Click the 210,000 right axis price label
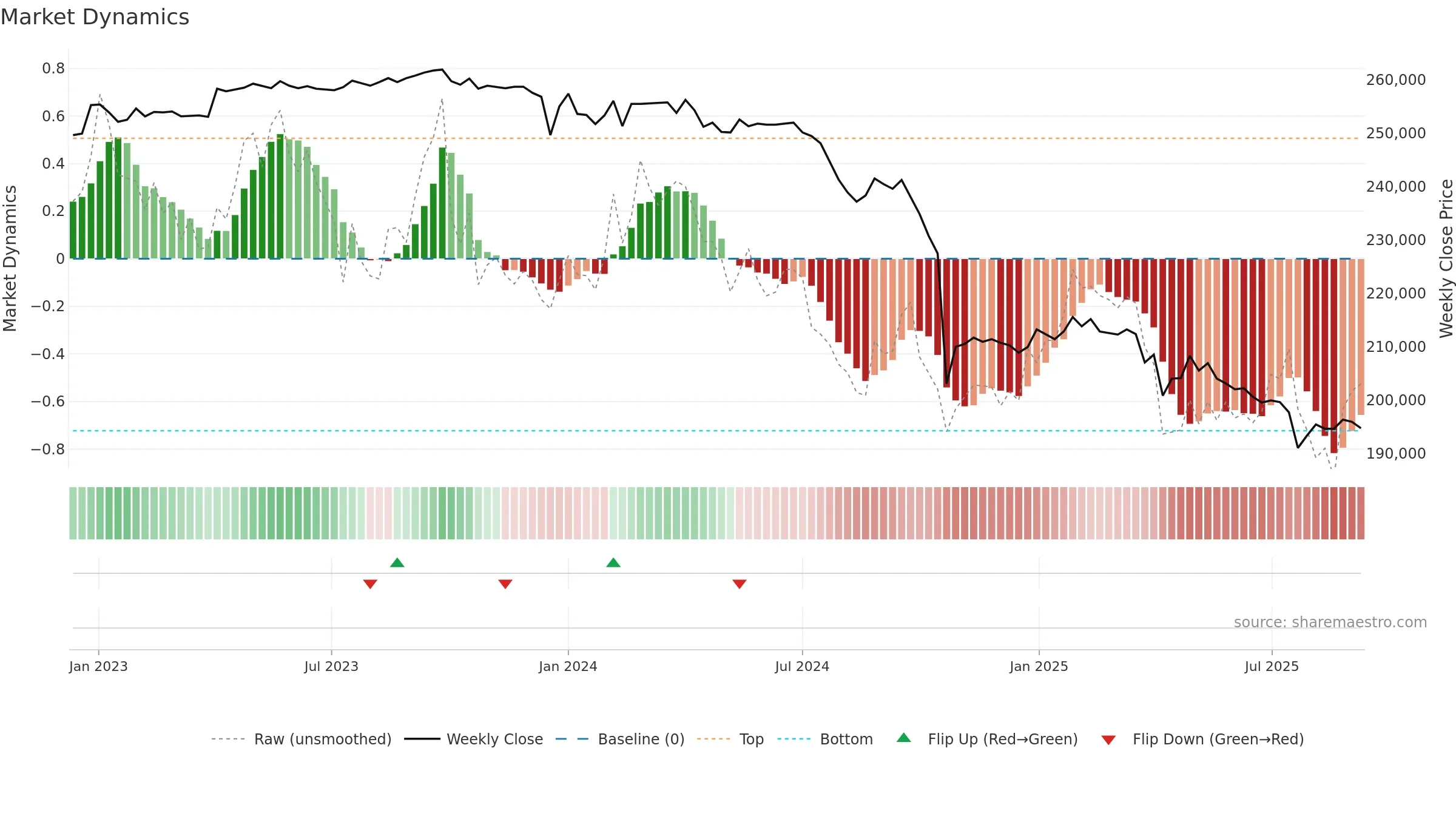Viewport: 1456px width, 819px height. coord(1396,346)
